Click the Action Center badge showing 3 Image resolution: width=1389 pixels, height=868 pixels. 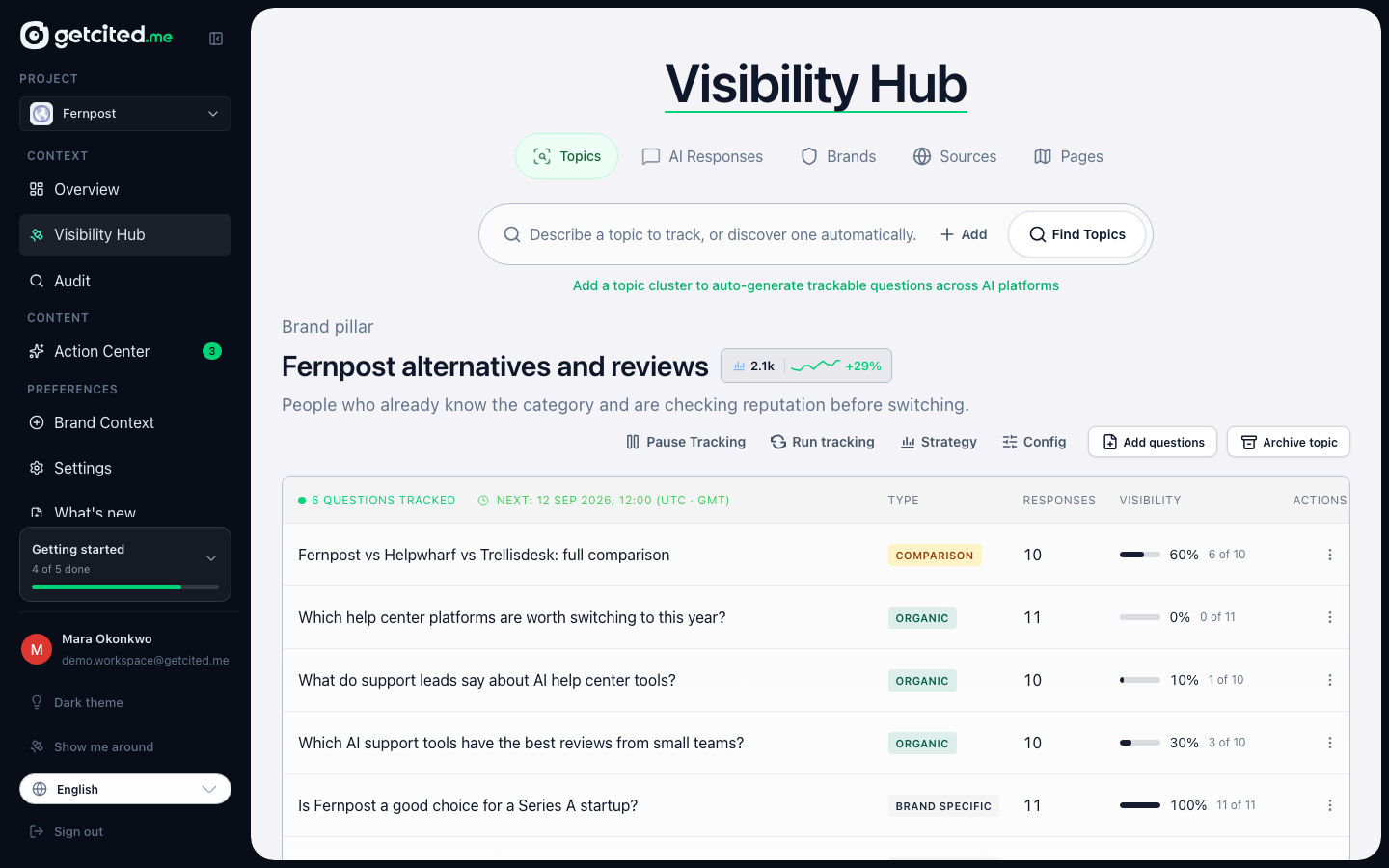click(212, 351)
